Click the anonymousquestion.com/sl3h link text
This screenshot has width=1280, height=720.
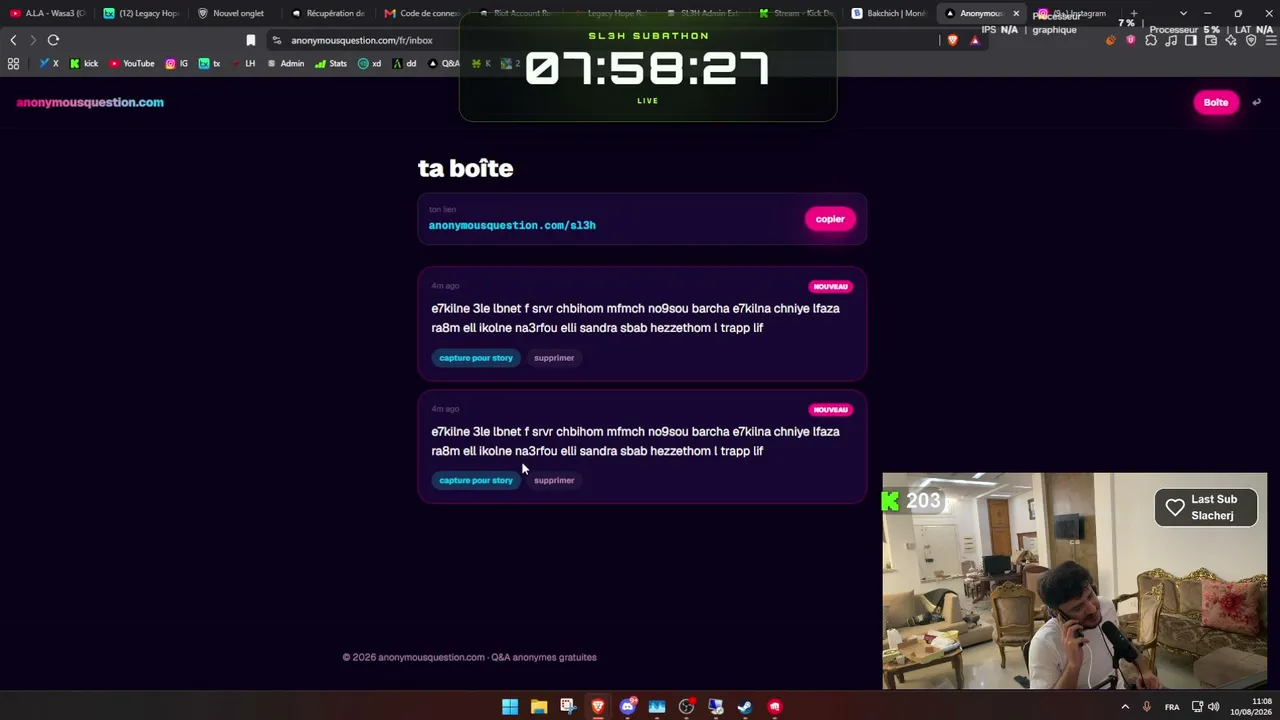[x=512, y=225]
